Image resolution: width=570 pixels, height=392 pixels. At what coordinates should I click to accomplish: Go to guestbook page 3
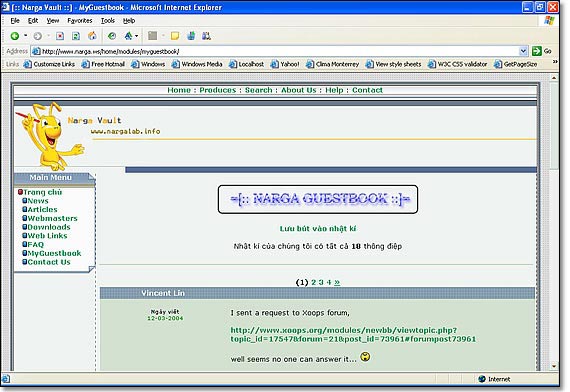(321, 282)
